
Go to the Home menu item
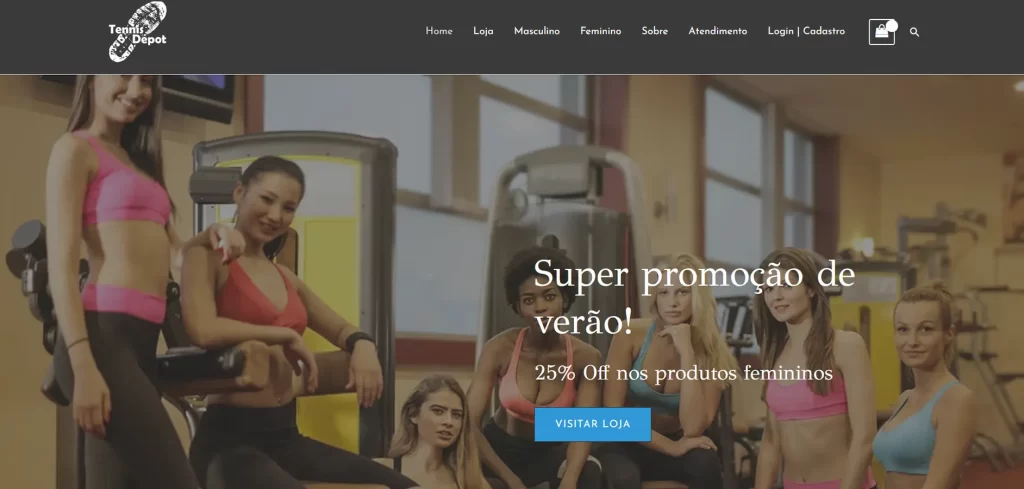point(439,31)
